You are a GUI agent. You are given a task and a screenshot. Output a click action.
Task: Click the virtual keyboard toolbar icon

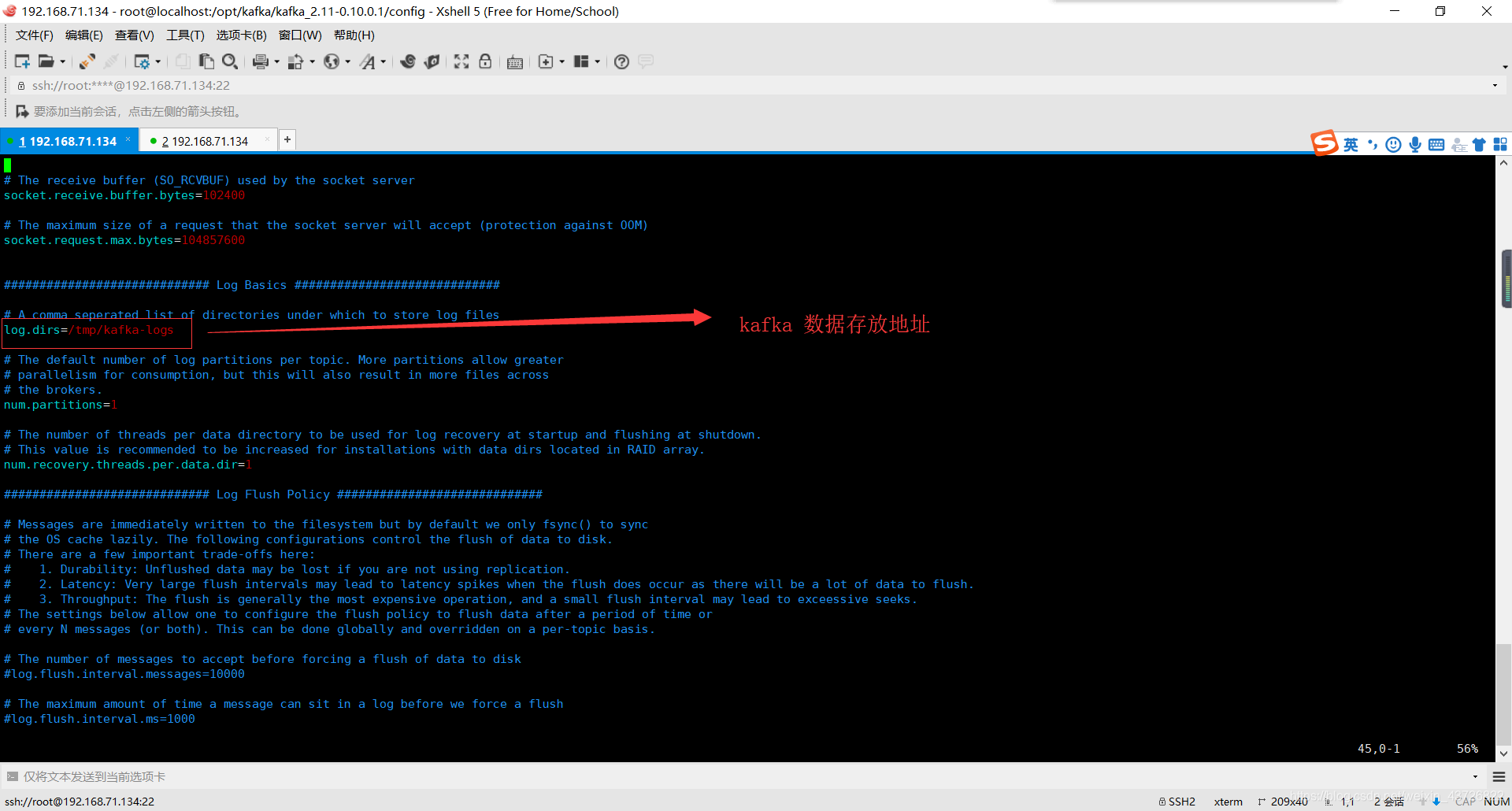click(x=515, y=62)
